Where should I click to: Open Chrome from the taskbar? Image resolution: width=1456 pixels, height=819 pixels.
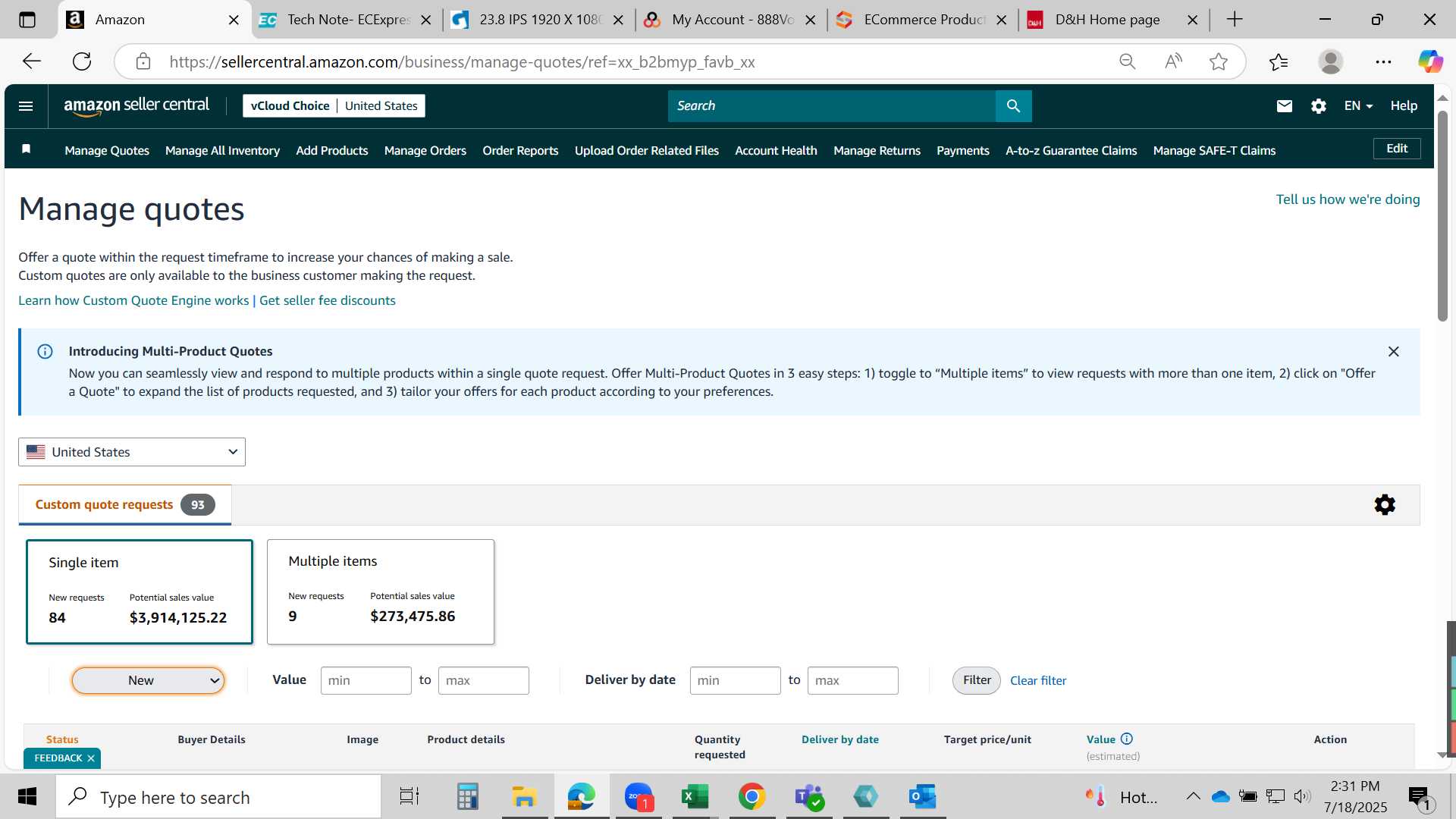coord(752,797)
